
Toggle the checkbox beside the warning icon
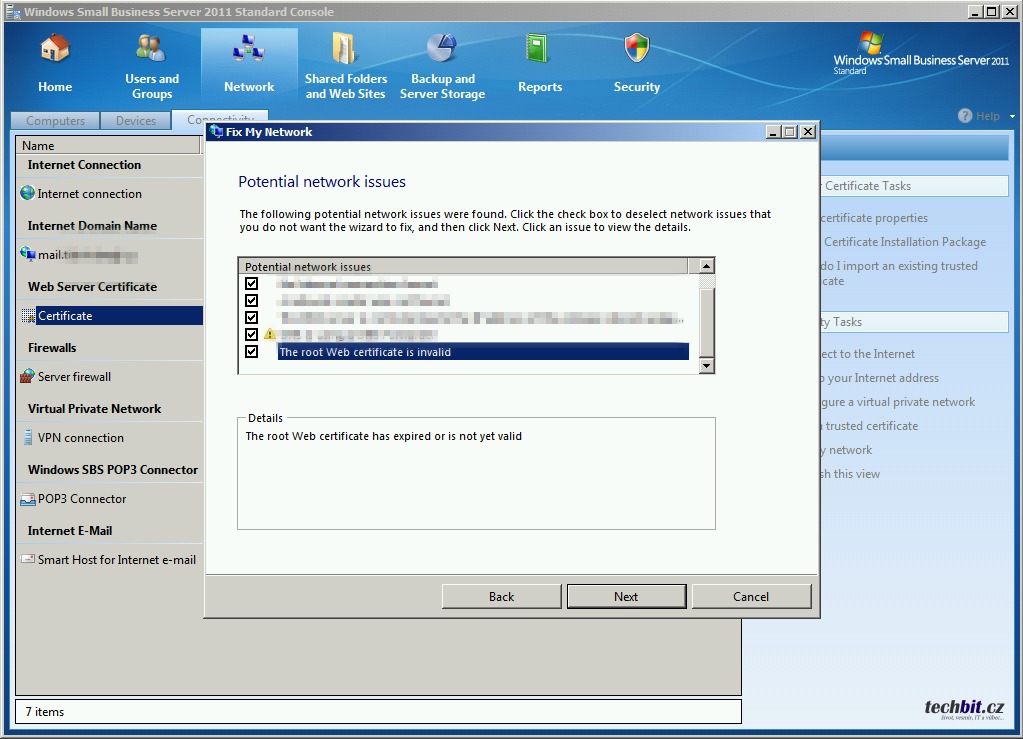point(252,335)
